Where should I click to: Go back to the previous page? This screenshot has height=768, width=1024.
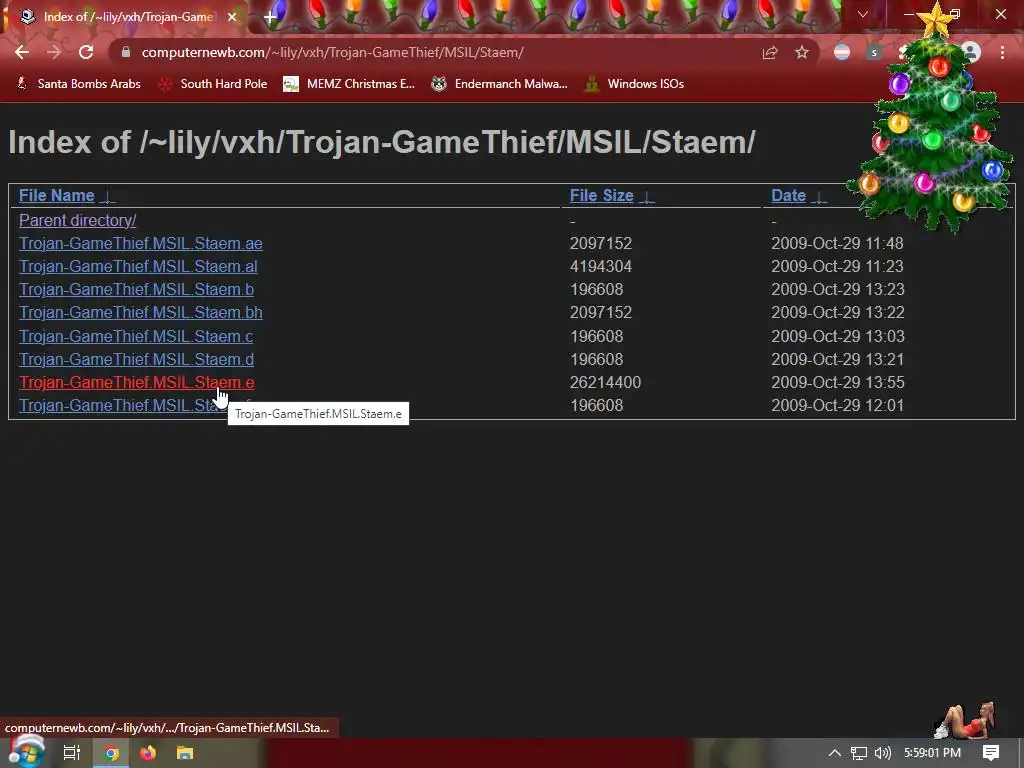tap(22, 52)
